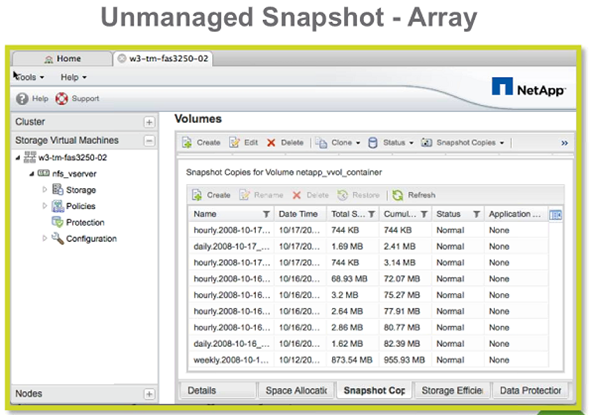The height and width of the screenshot is (415, 590).
Task: Expand the Configuration tree node
Action: point(44,238)
